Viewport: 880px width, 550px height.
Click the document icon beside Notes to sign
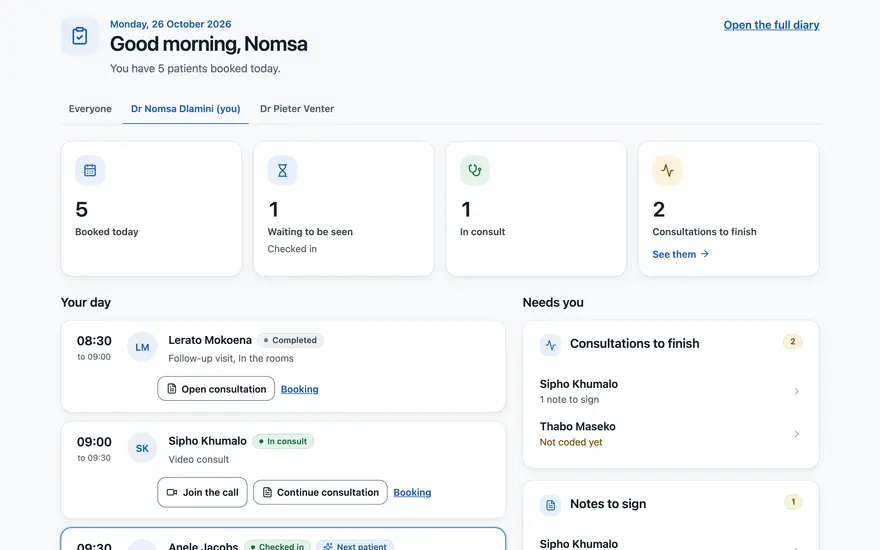pyautogui.click(x=551, y=505)
